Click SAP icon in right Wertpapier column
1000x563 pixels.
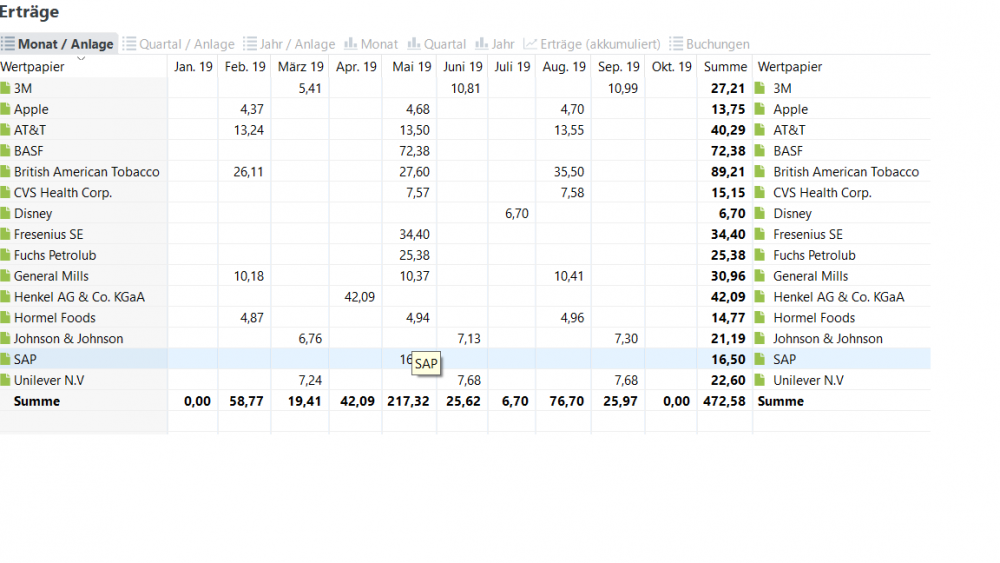click(760, 359)
